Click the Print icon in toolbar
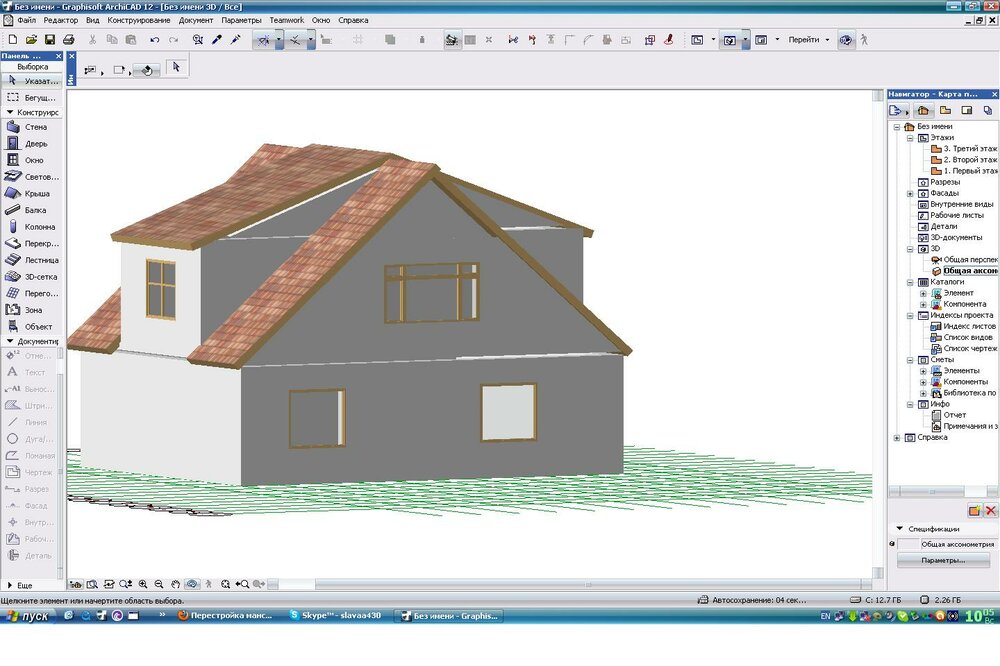 (69, 40)
